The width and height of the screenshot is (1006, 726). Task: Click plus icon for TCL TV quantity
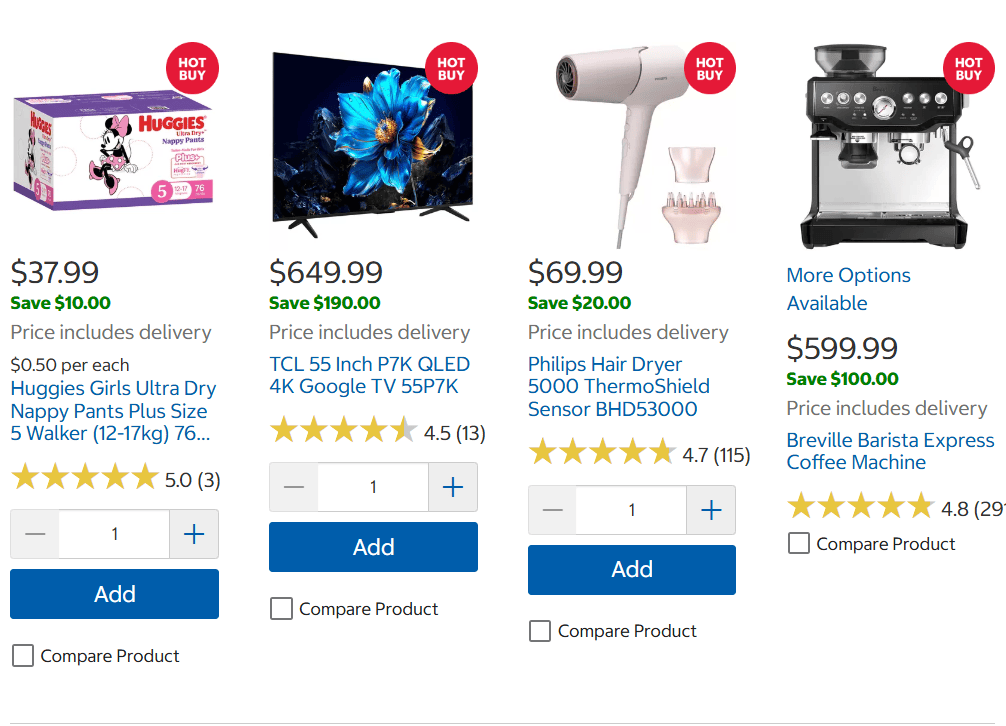(x=453, y=487)
